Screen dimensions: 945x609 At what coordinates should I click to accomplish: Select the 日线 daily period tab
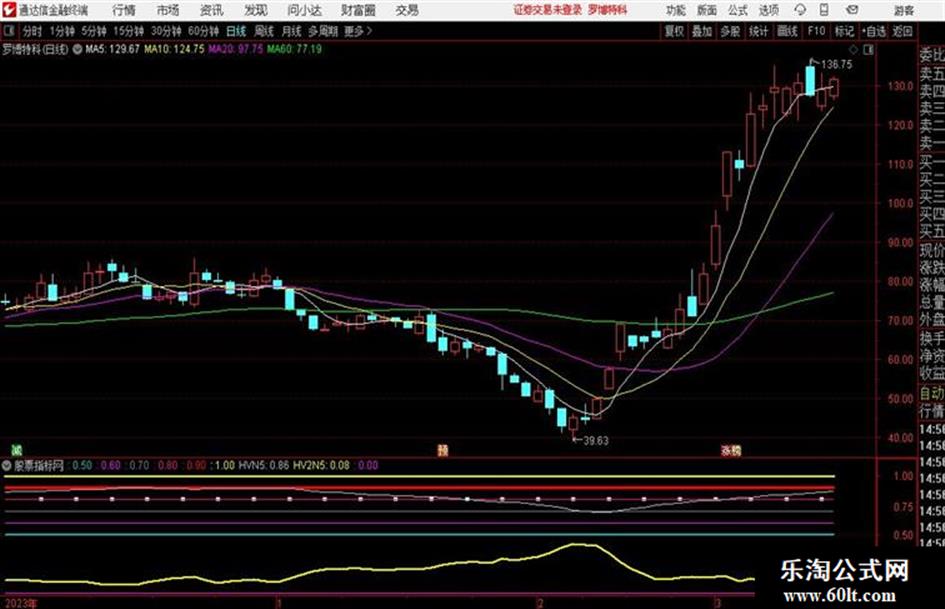[x=236, y=31]
